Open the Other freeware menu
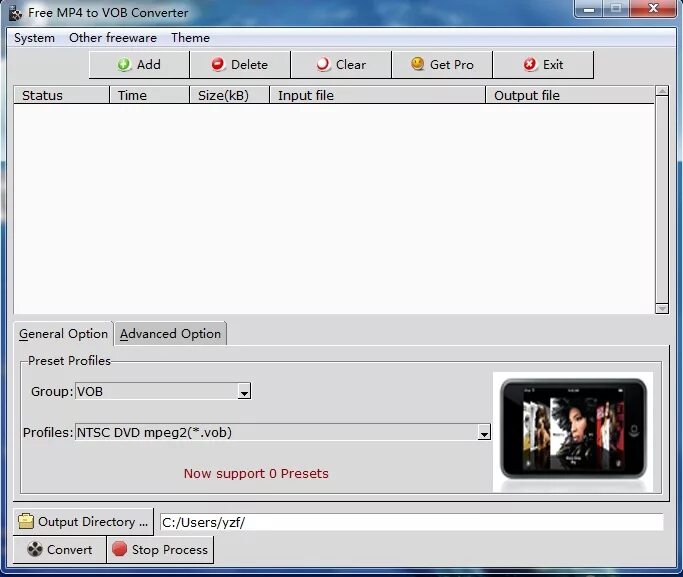683x577 pixels. click(113, 38)
